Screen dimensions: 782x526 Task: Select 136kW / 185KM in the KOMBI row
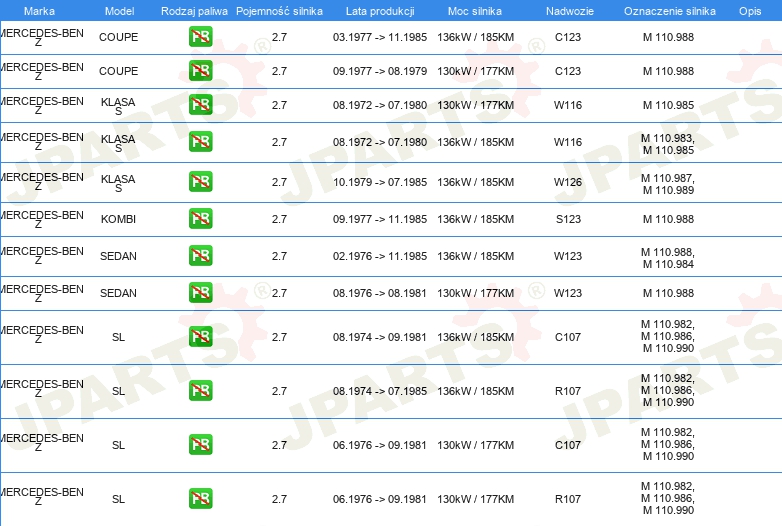pyautogui.click(x=475, y=219)
